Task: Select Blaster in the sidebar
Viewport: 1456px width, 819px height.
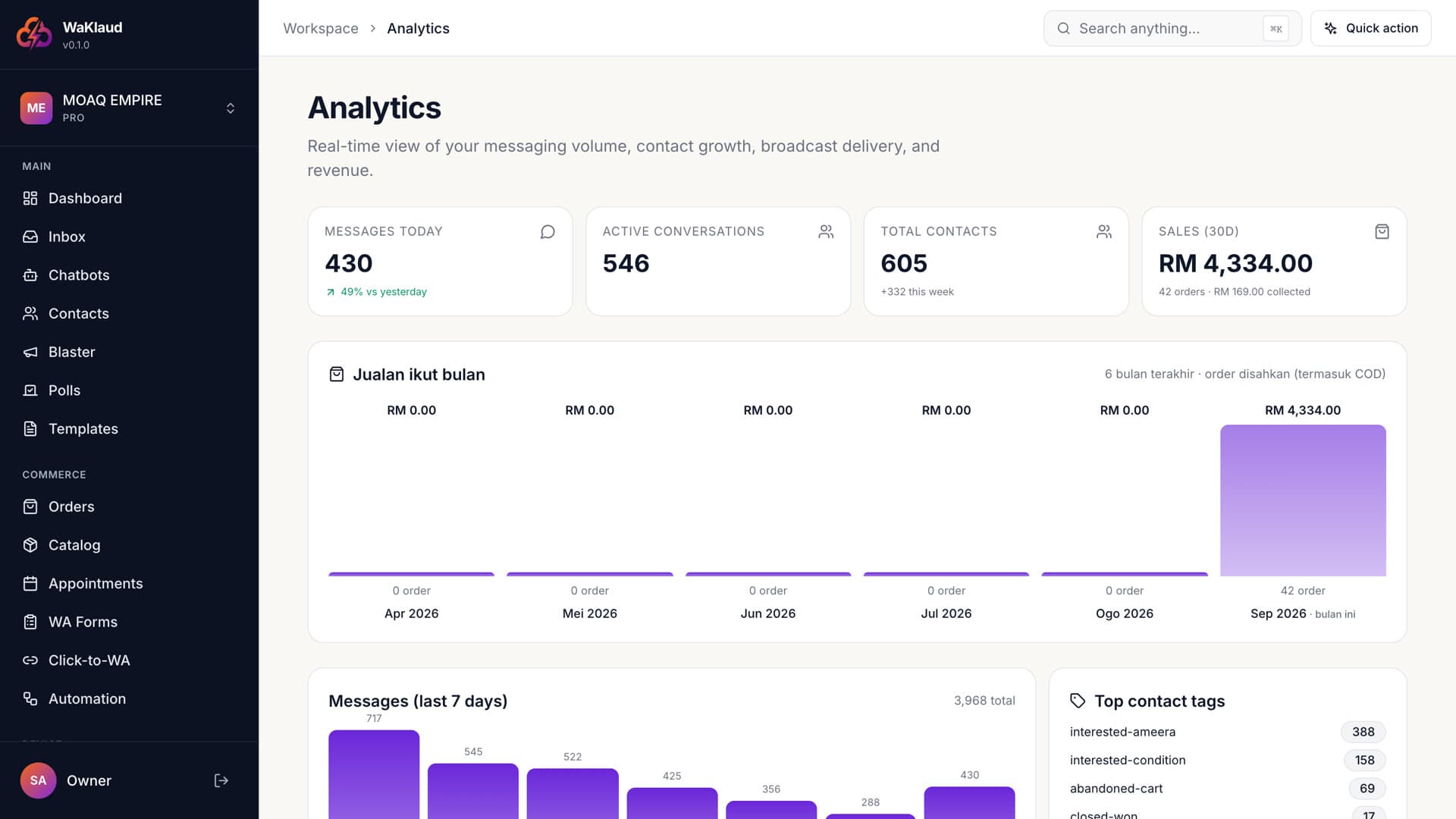Action: click(x=129, y=352)
